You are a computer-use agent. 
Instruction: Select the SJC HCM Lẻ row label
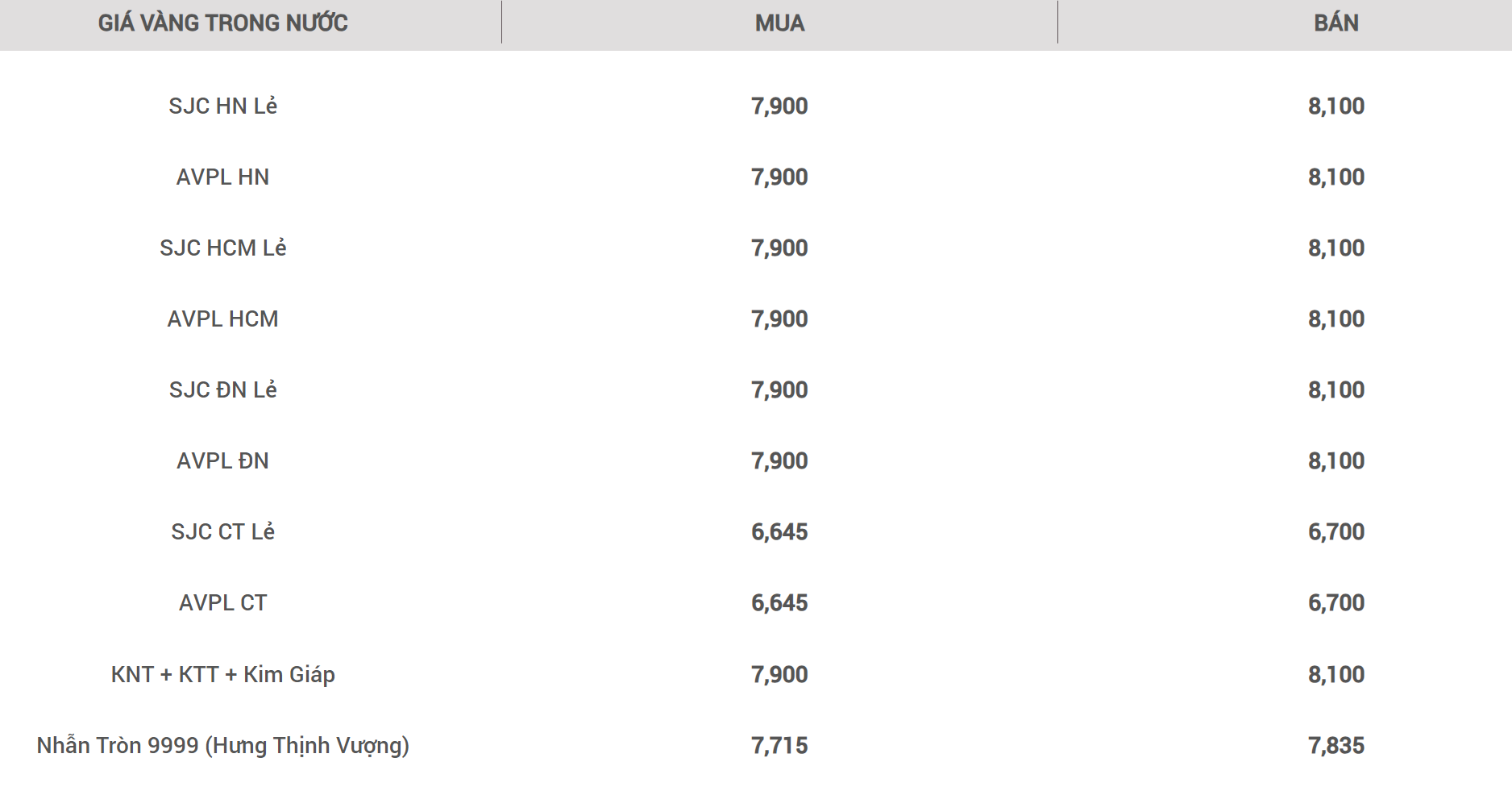click(223, 248)
